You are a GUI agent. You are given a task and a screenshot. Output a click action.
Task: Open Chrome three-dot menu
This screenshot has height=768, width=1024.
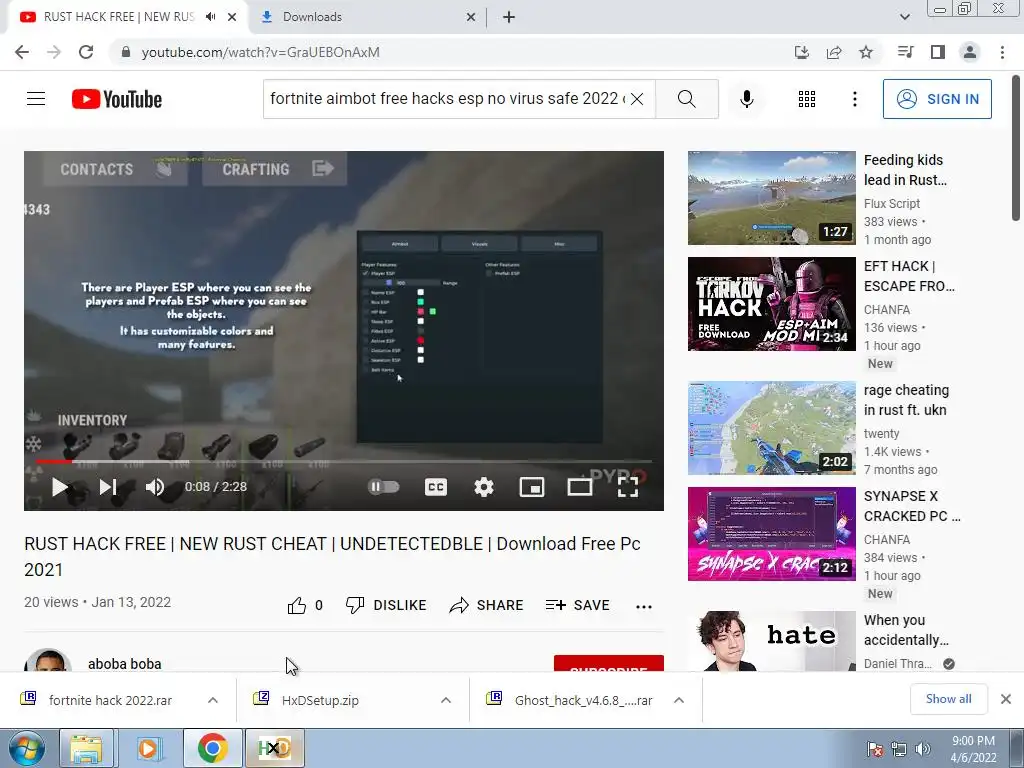tap(1002, 52)
